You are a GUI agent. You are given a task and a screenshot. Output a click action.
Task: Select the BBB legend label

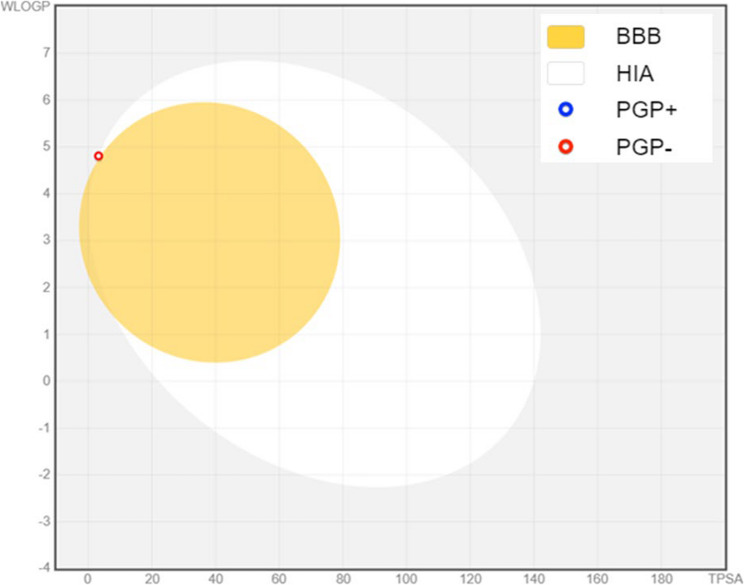(x=638, y=37)
